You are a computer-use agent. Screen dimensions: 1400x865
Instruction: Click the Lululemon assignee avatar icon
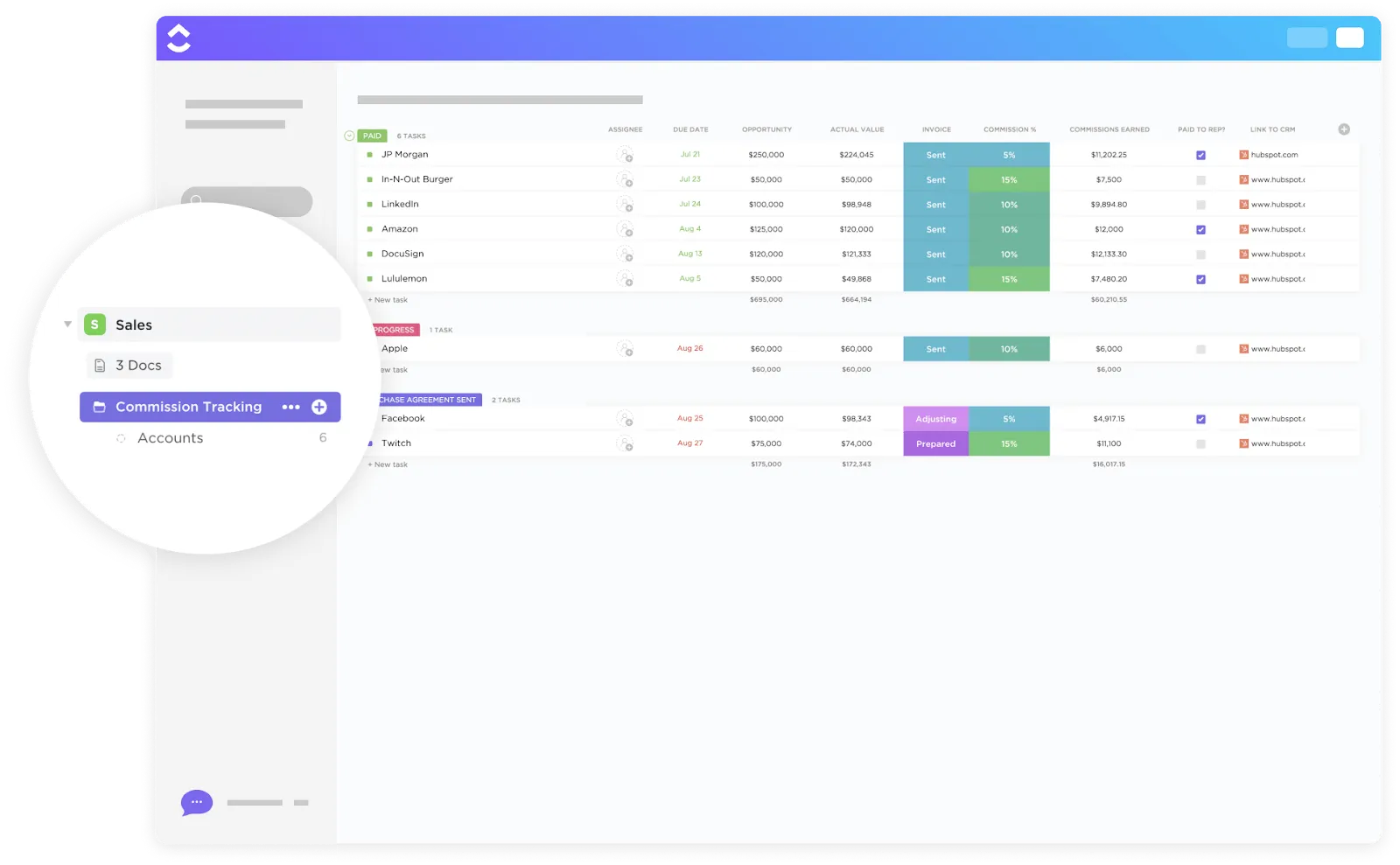tap(625, 279)
